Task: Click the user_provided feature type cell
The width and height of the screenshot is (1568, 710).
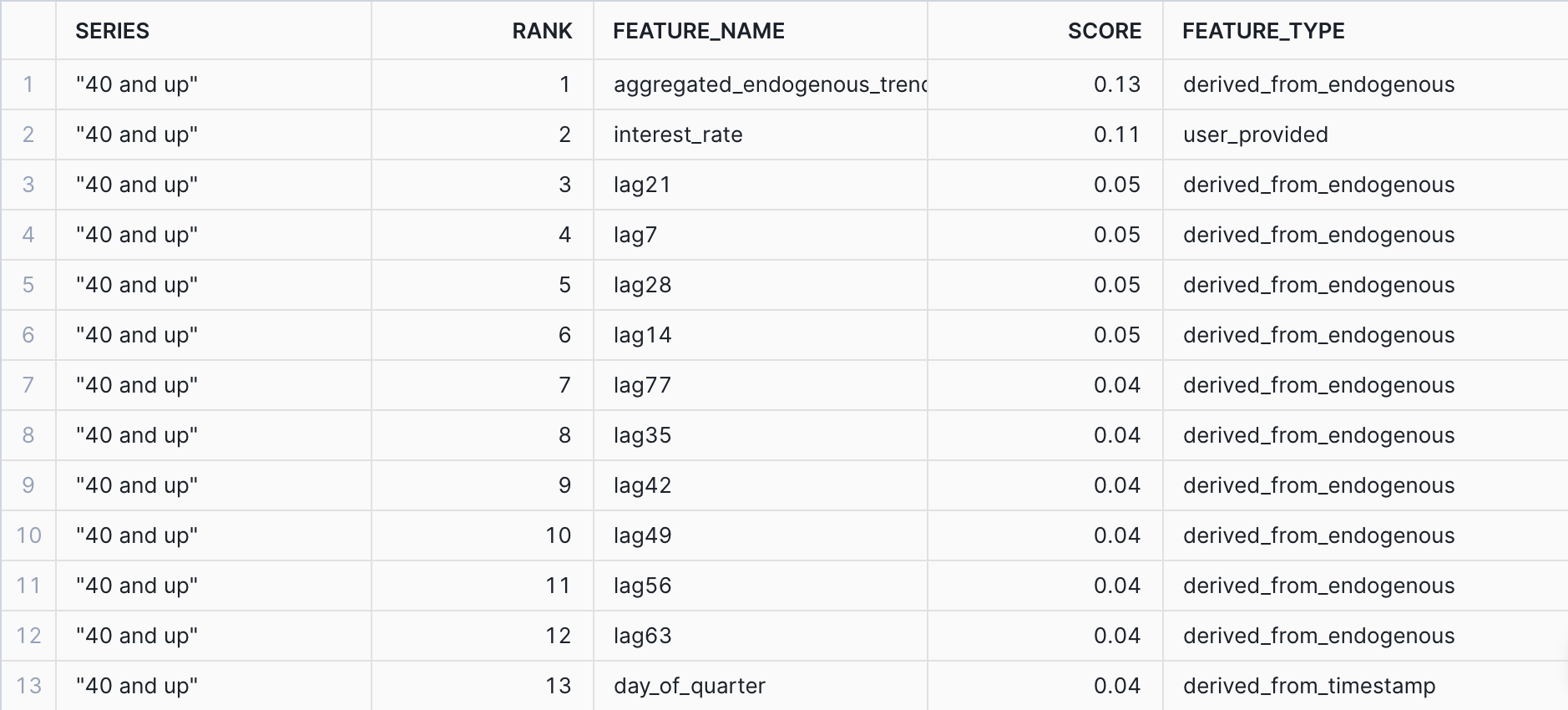Action: pos(1255,134)
